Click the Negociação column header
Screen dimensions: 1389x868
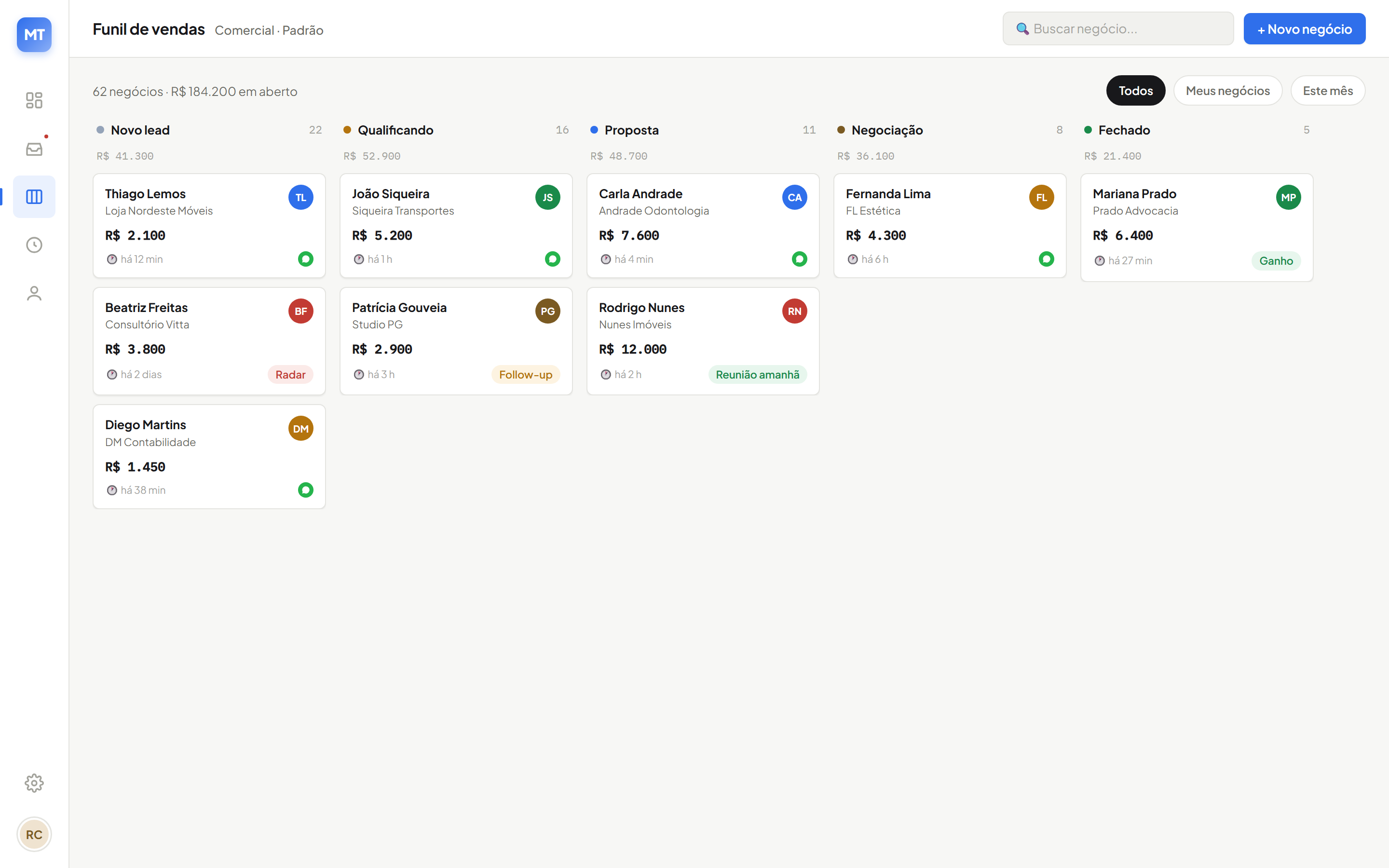coord(887,130)
